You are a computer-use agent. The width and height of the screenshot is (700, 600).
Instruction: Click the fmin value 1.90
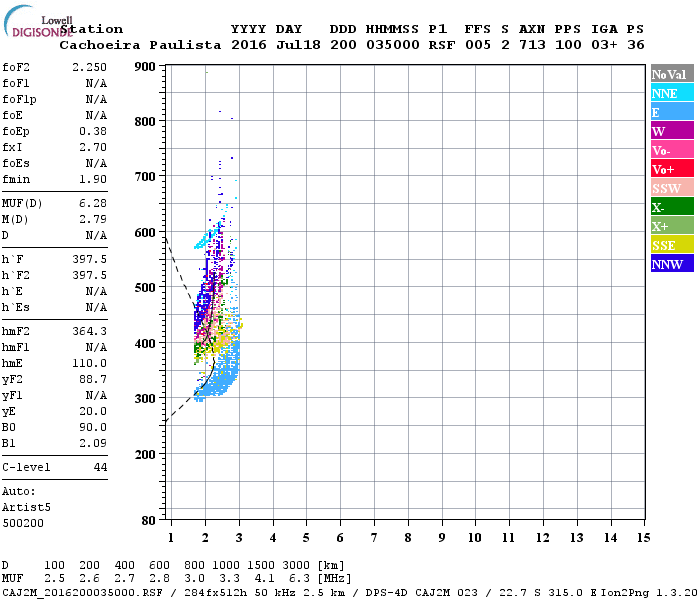[93, 179]
